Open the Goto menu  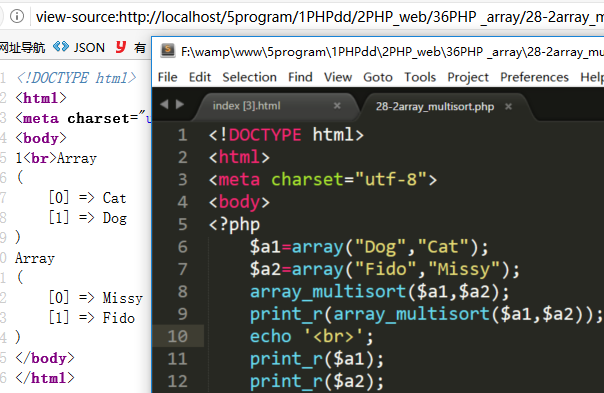(x=378, y=77)
